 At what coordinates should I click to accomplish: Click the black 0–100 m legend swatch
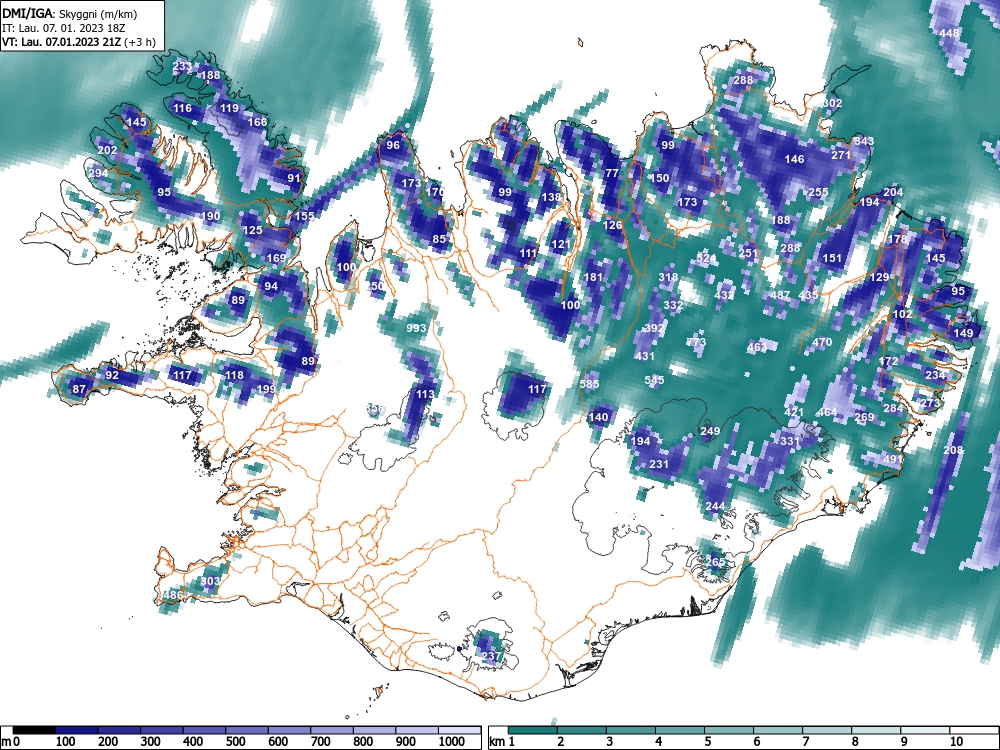(x=34, y=730)
